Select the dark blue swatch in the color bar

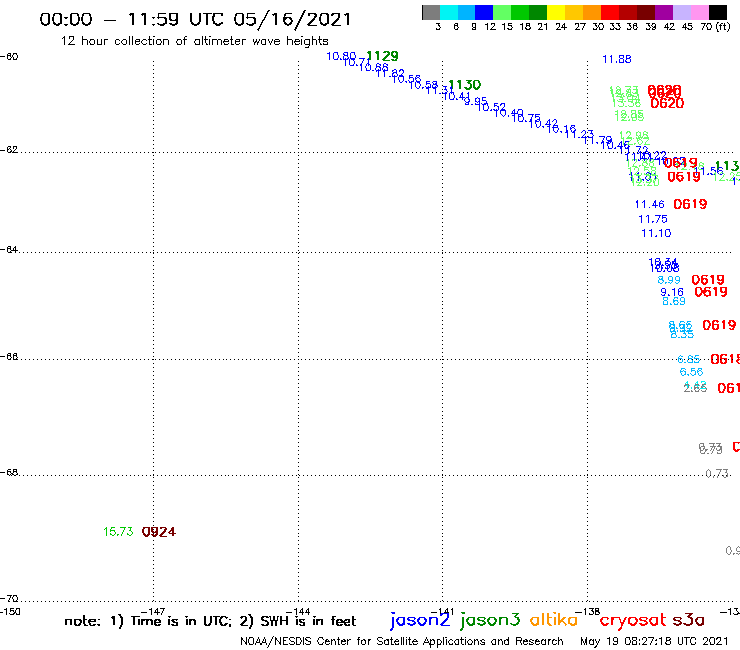[484, 12]
